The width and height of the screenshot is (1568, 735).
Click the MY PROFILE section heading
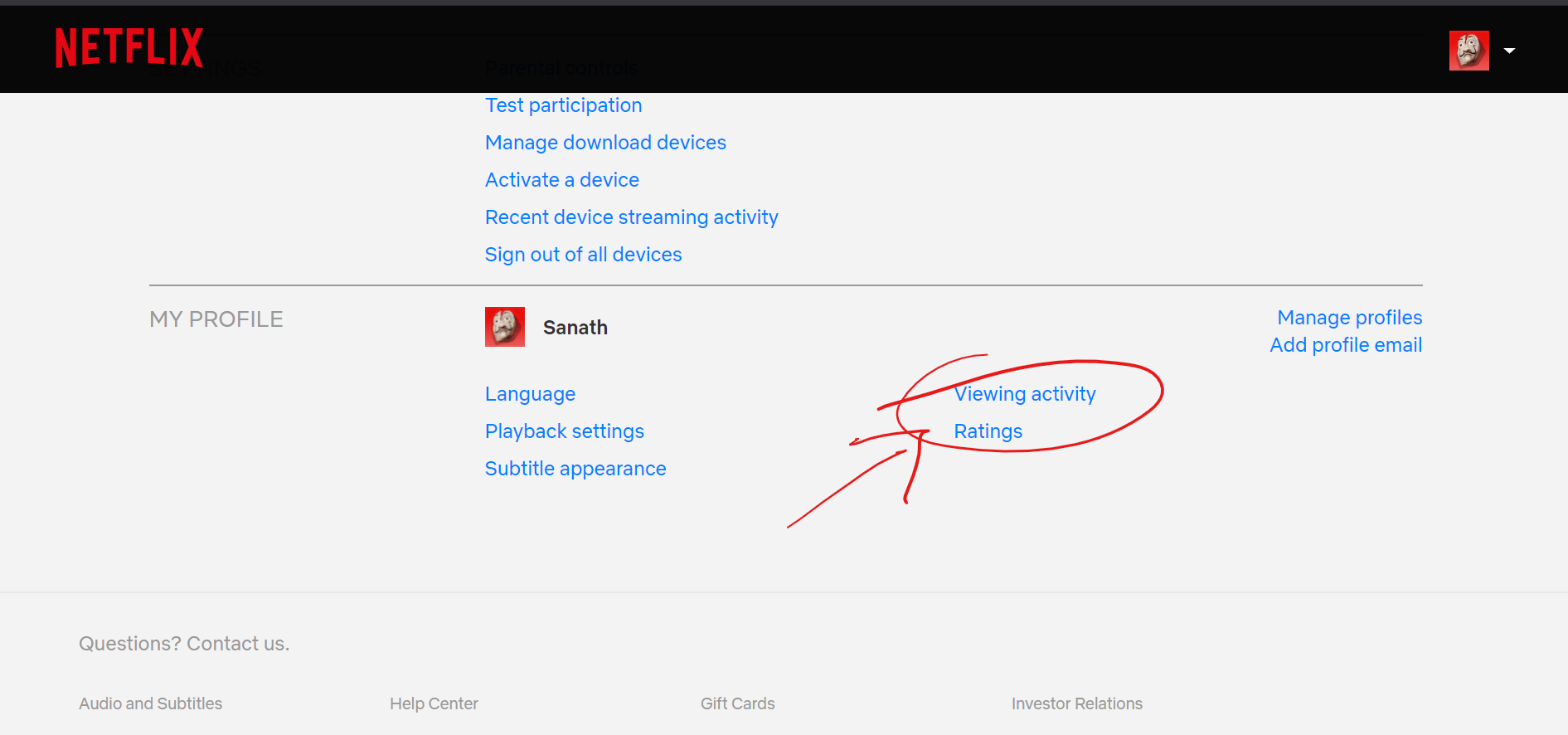coord(216,319)
